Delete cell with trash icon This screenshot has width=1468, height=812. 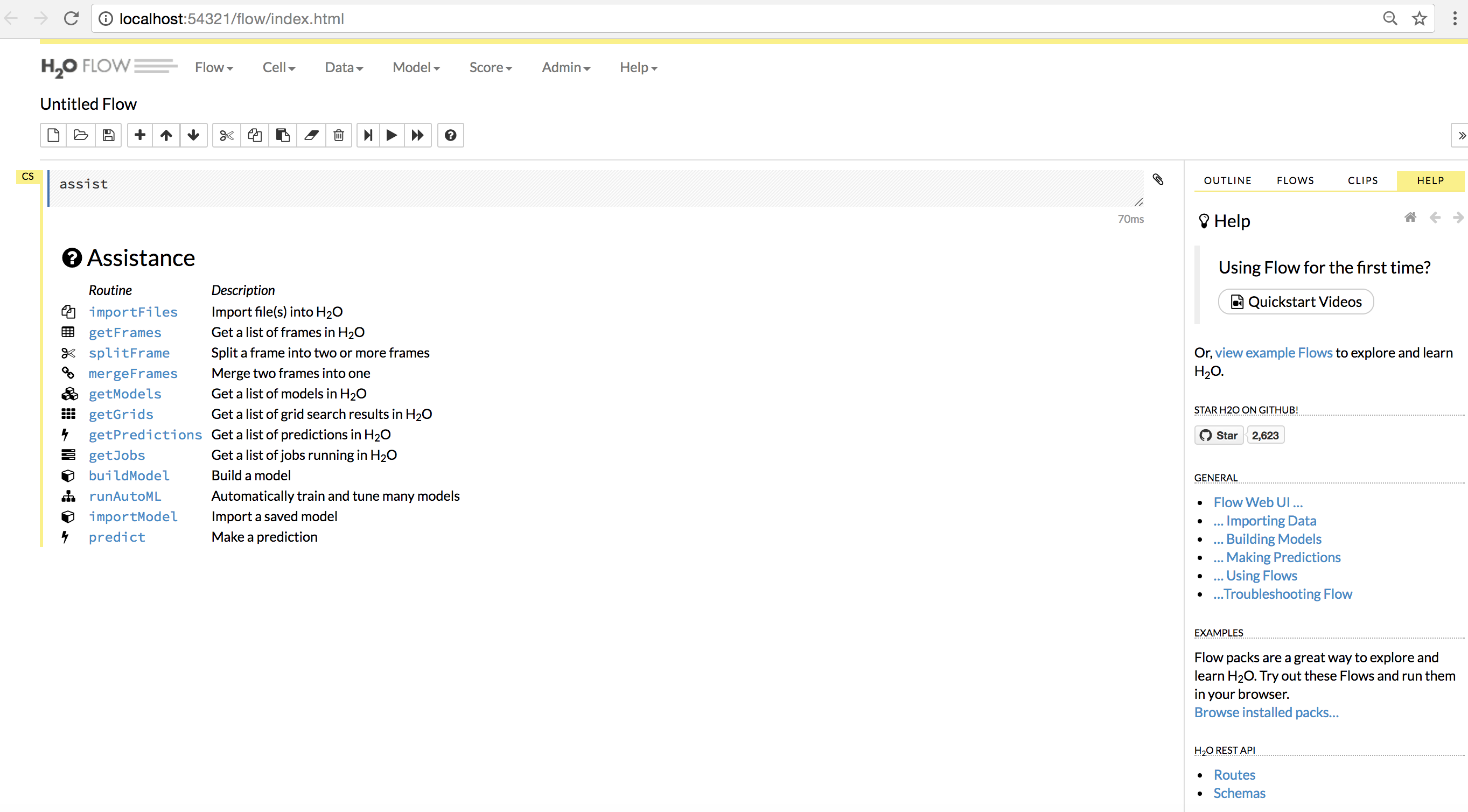click(x=339, y=135)
